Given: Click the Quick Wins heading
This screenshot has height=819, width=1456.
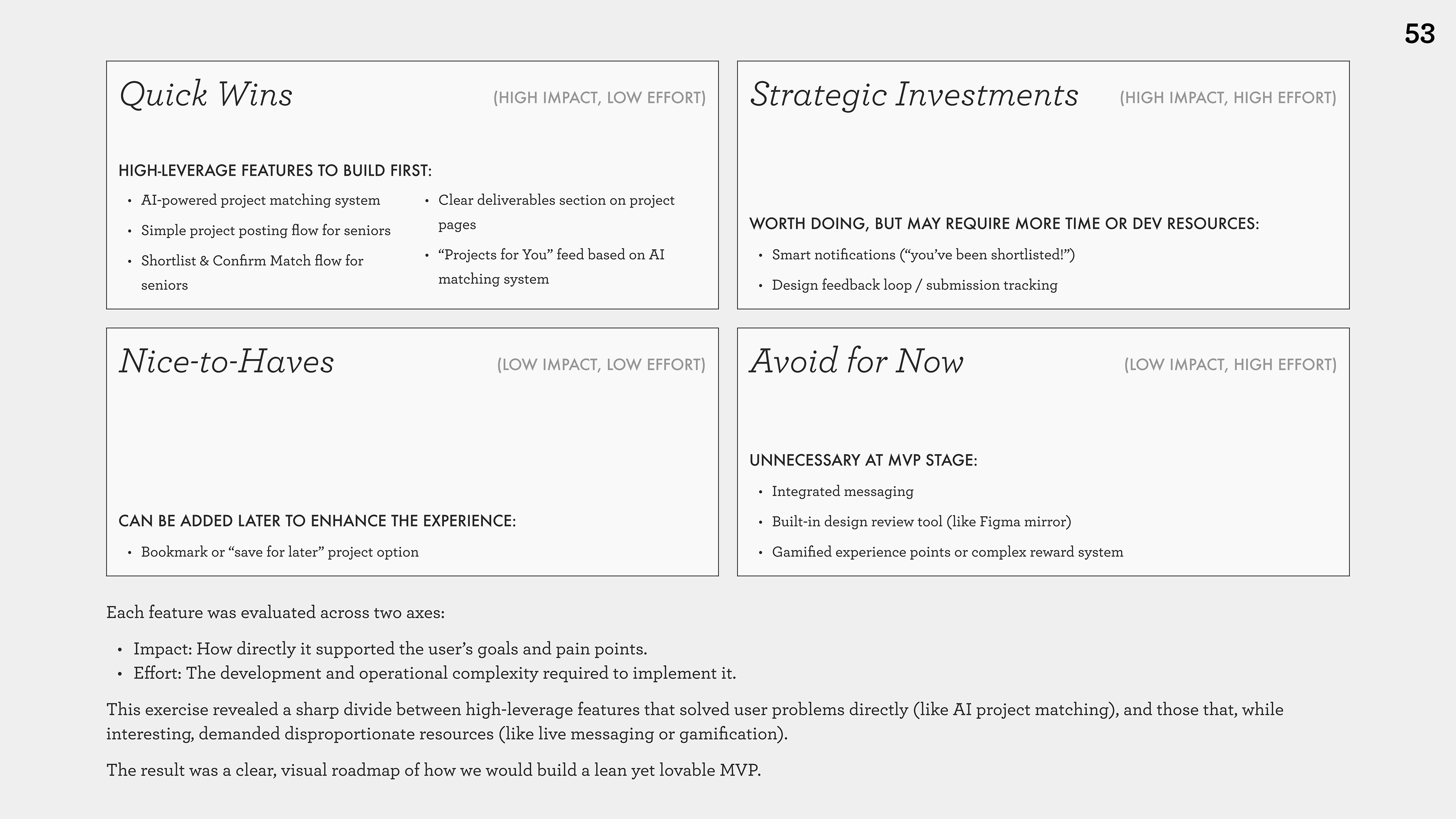Looking at the screenshot, I should click(206, 94).
